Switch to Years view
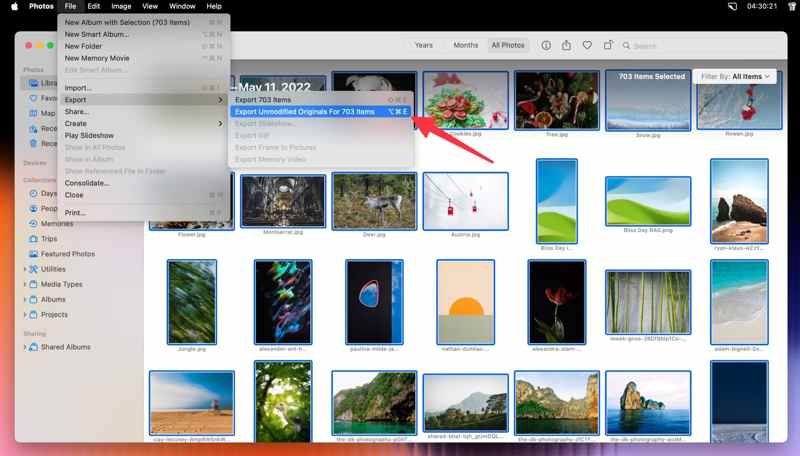Screen dimensions: 800x456 [x=423, y=45]
